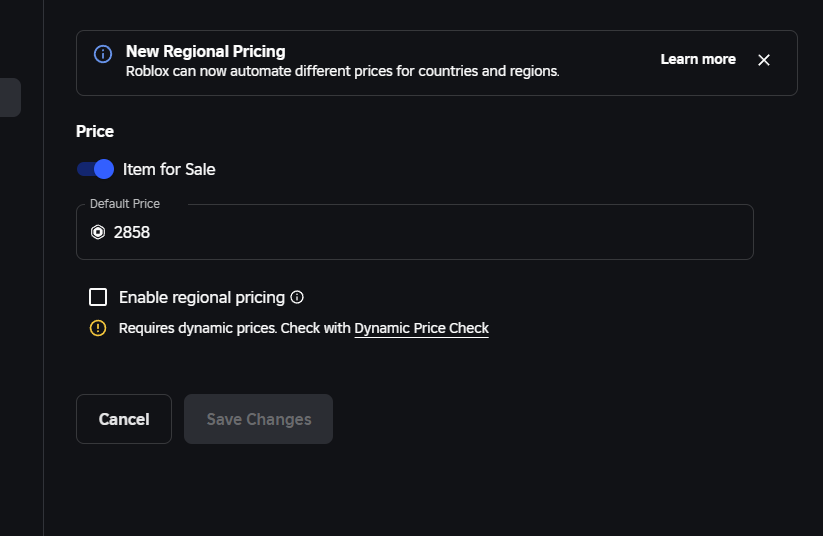Click the blue info icon in the banner

pyautogui.click(x=103, y=54)
